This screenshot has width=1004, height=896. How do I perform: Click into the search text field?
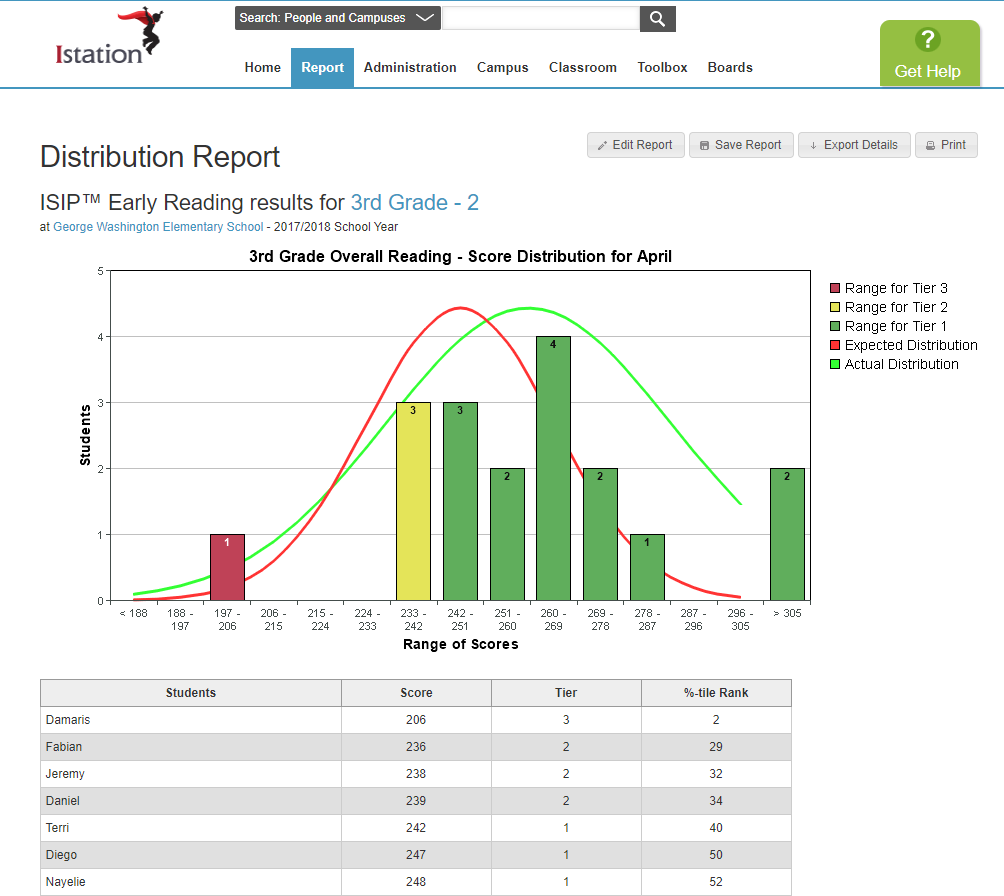pos(540,18)
